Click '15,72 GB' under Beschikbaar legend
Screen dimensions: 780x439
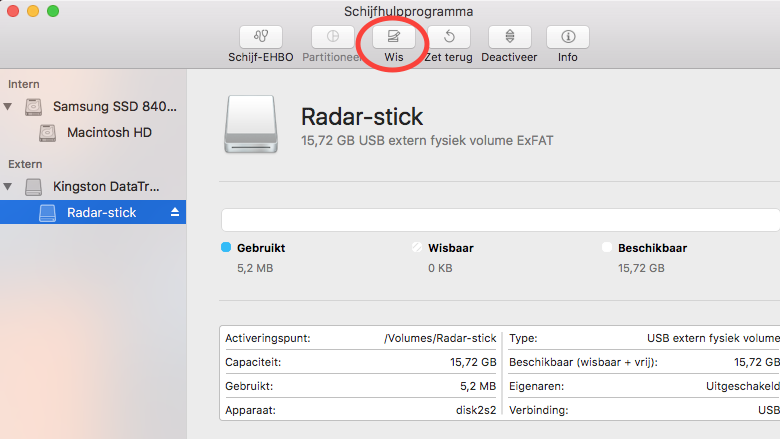pos(641,268)
